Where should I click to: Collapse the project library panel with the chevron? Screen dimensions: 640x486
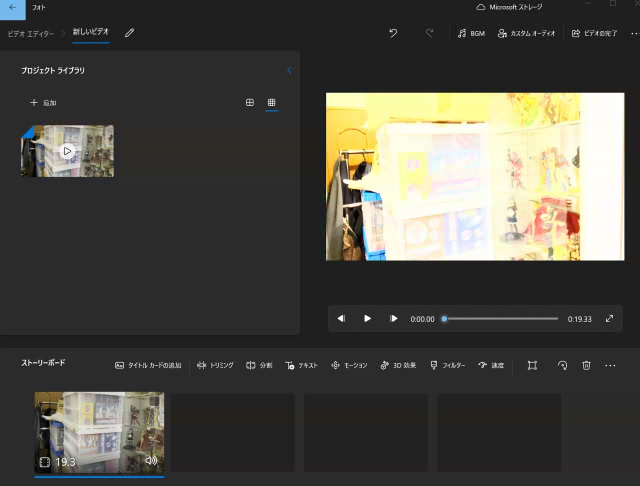pos(289,71)
